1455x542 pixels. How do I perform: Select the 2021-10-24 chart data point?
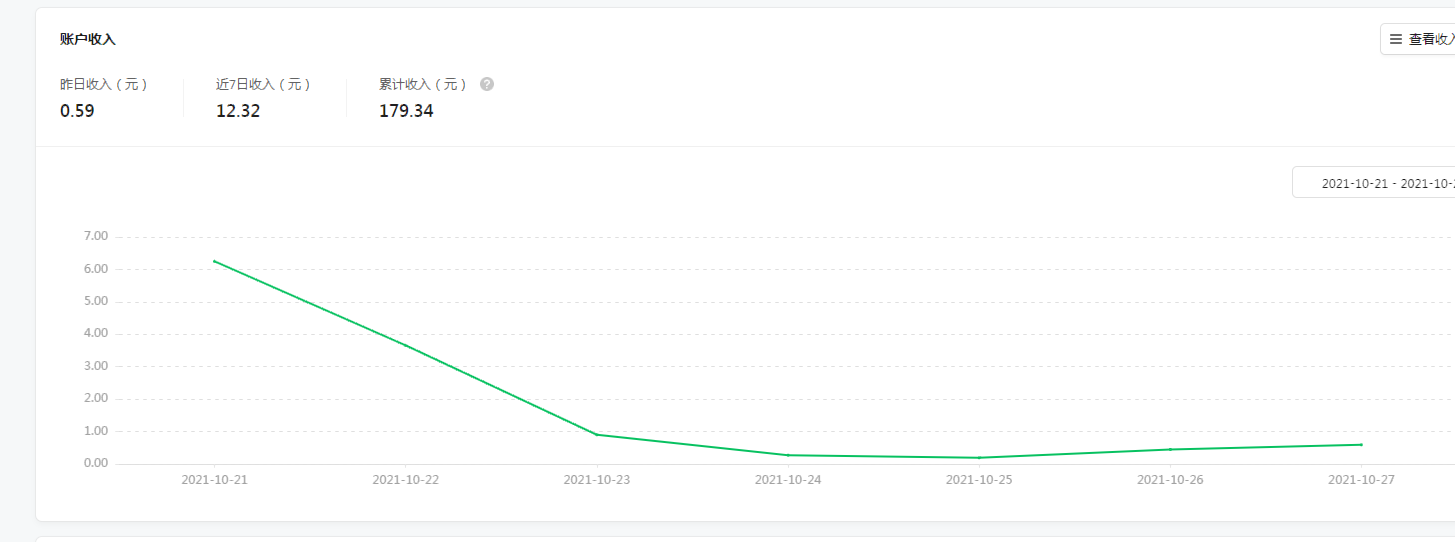788,455
